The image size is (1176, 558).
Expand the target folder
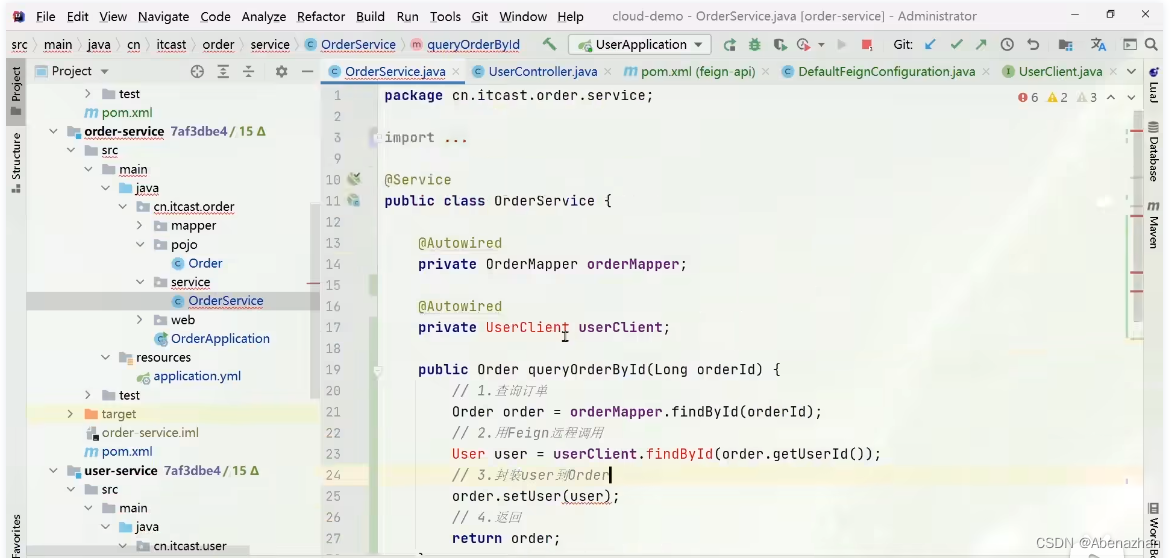coord(70,414)
